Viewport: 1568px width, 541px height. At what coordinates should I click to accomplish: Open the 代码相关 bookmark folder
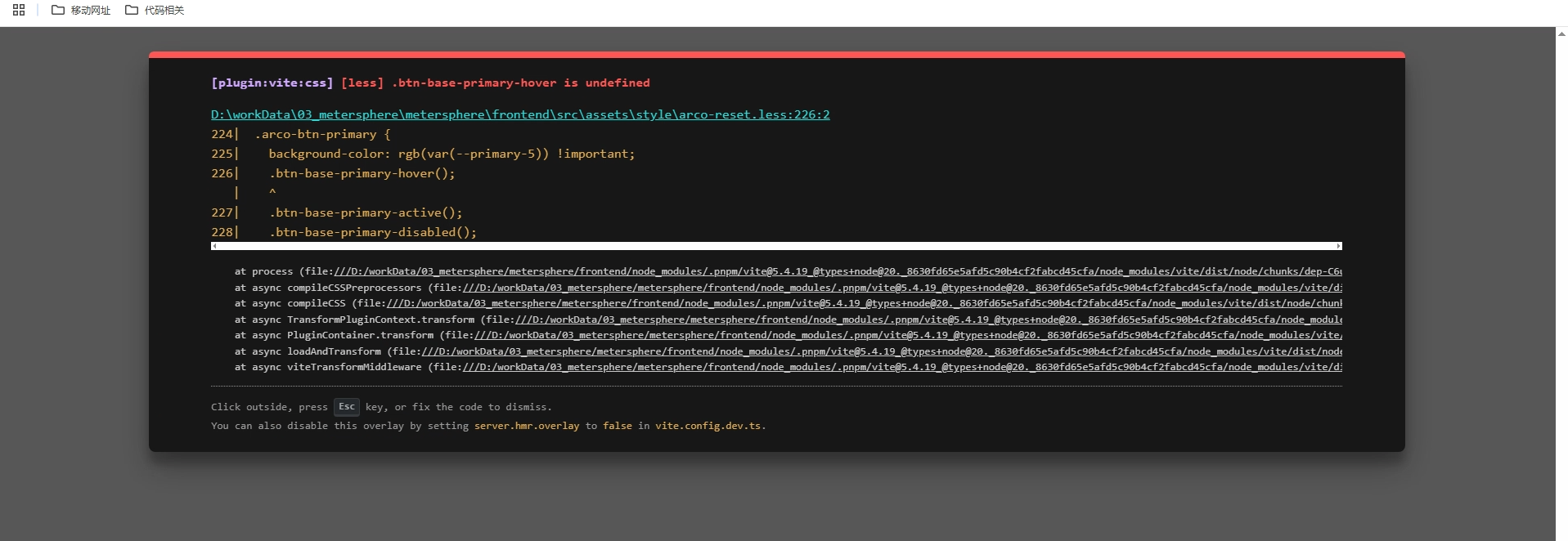coord(155,10)
